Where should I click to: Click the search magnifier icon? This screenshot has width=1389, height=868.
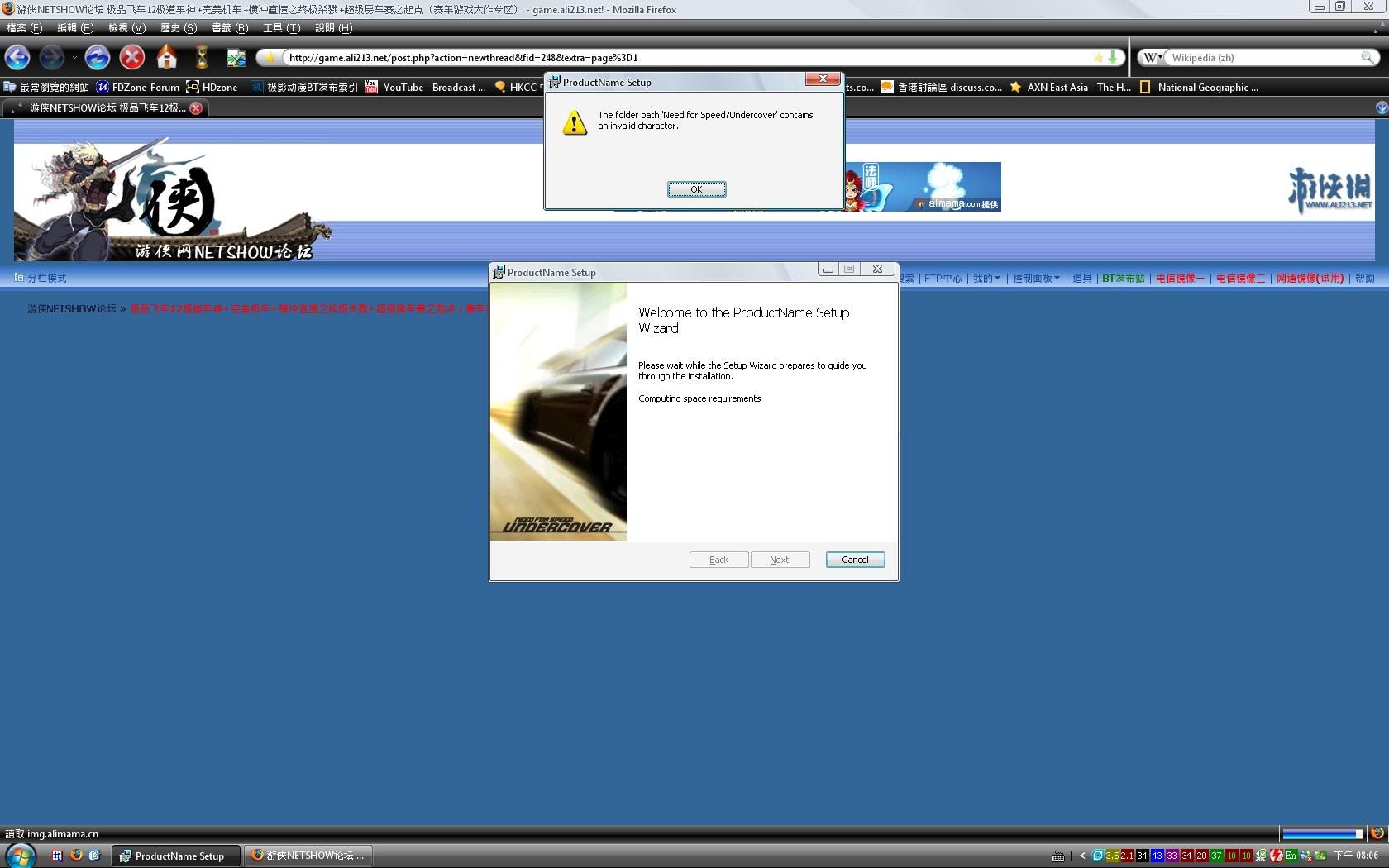pos(1368,58)
